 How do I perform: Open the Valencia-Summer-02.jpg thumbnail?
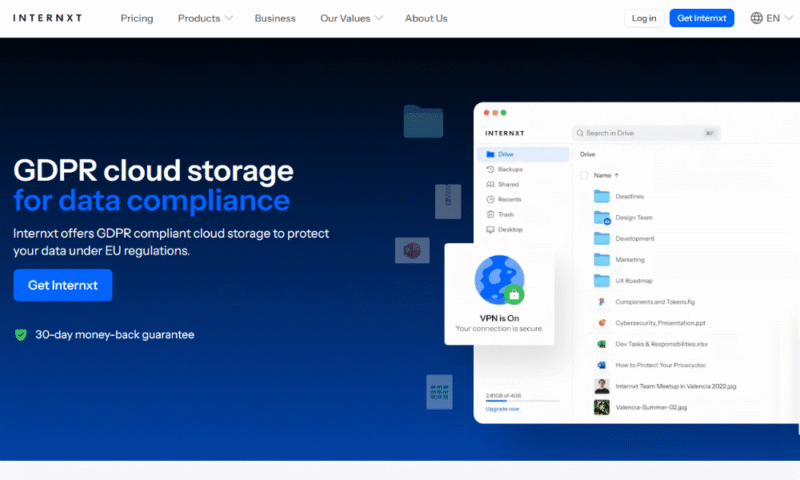(x=602, y=407)
